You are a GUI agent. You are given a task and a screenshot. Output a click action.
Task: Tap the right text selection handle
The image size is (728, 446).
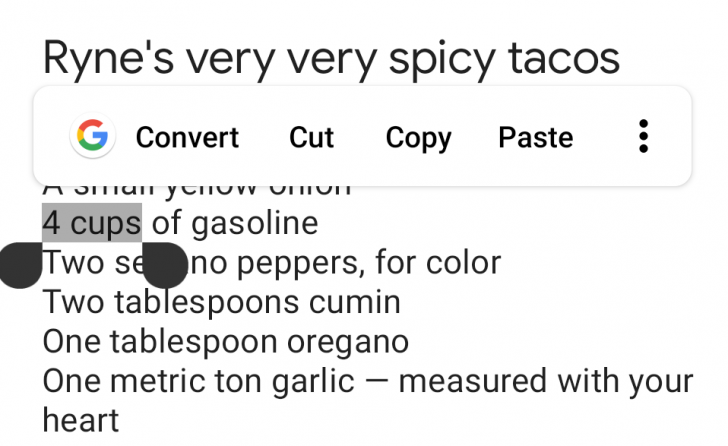164,265
